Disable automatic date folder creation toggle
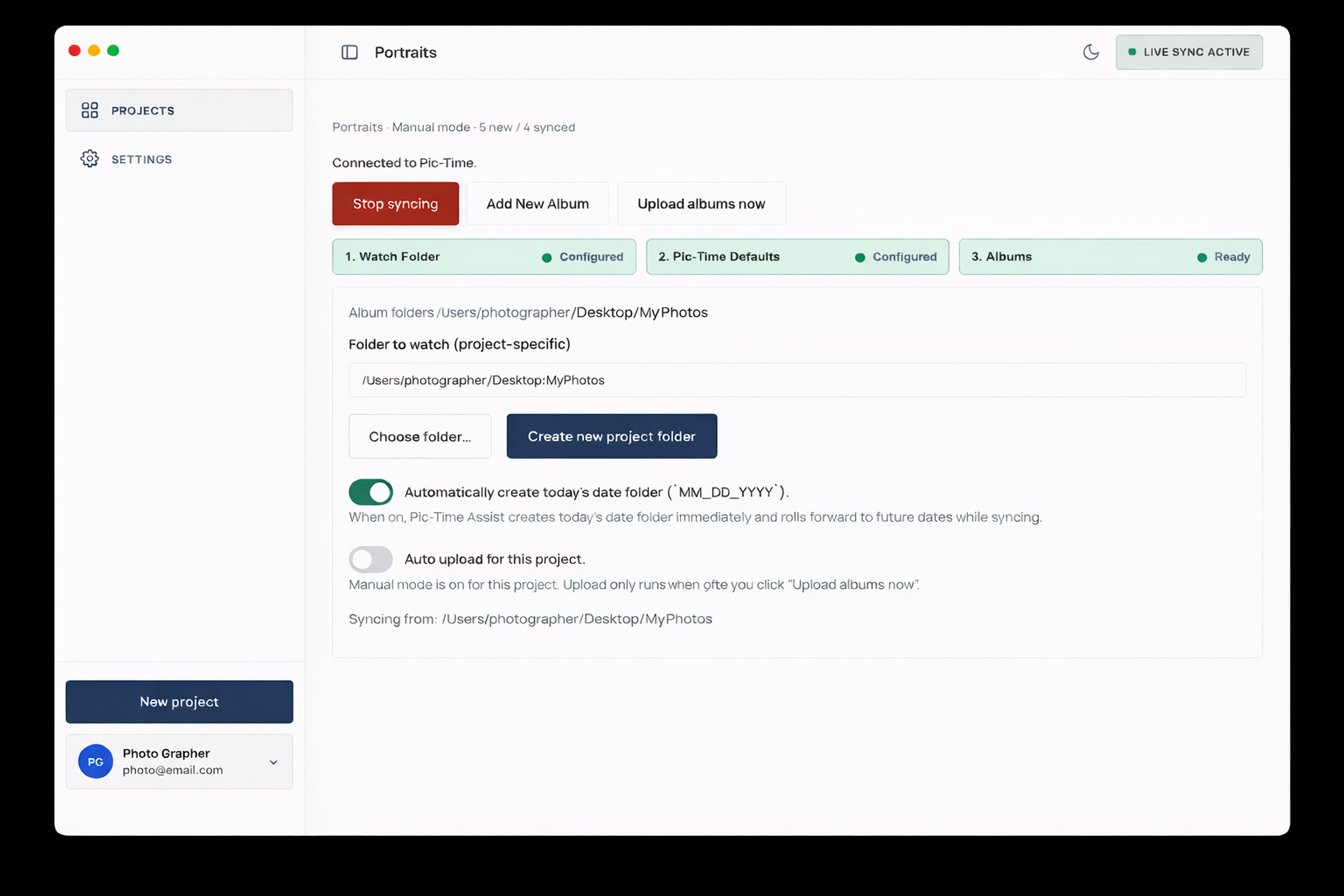1344x896 pixels. click(x=371, y=492)
